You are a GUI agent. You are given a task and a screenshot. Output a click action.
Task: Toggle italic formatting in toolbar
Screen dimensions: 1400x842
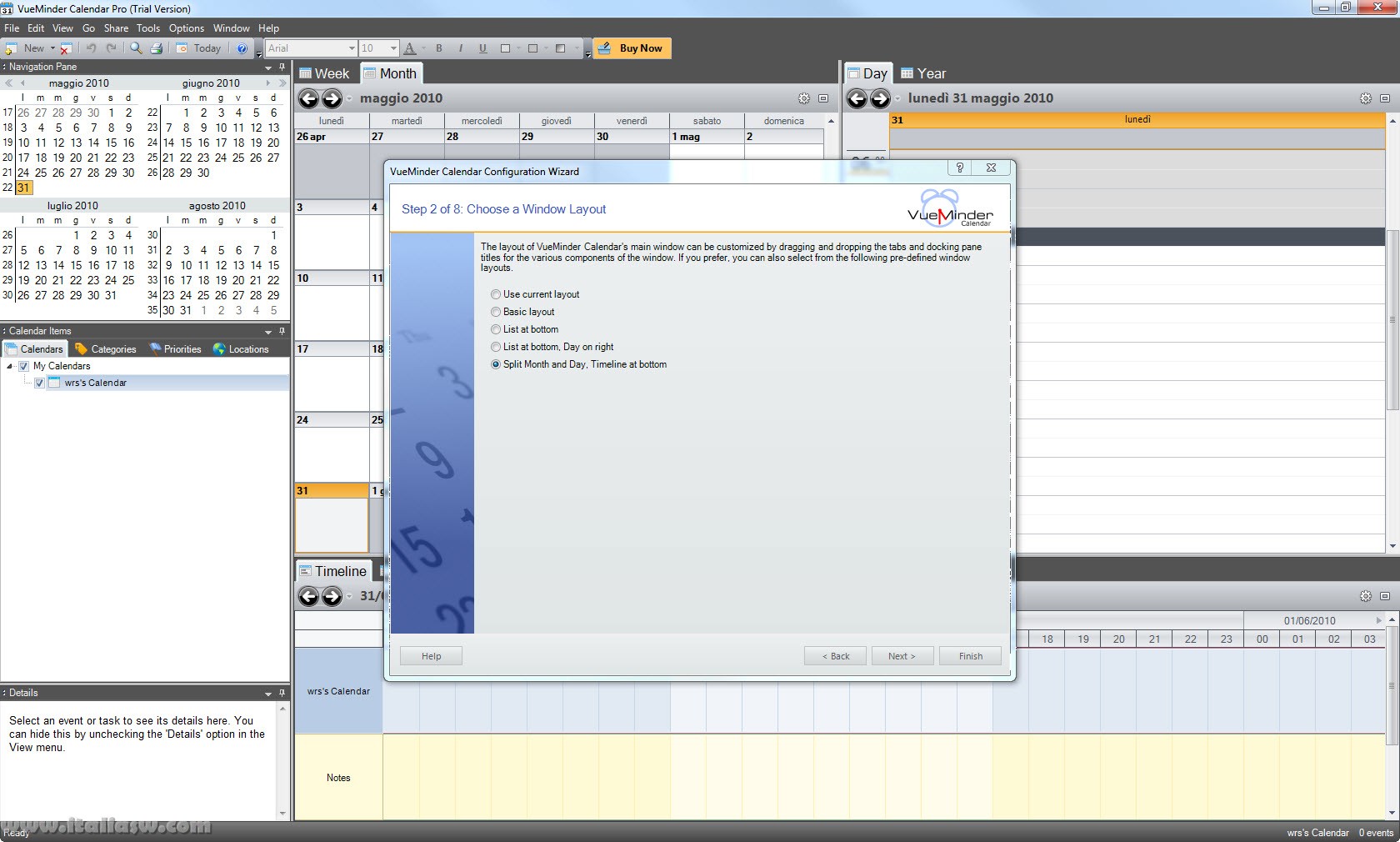click(x=461, y=48)
